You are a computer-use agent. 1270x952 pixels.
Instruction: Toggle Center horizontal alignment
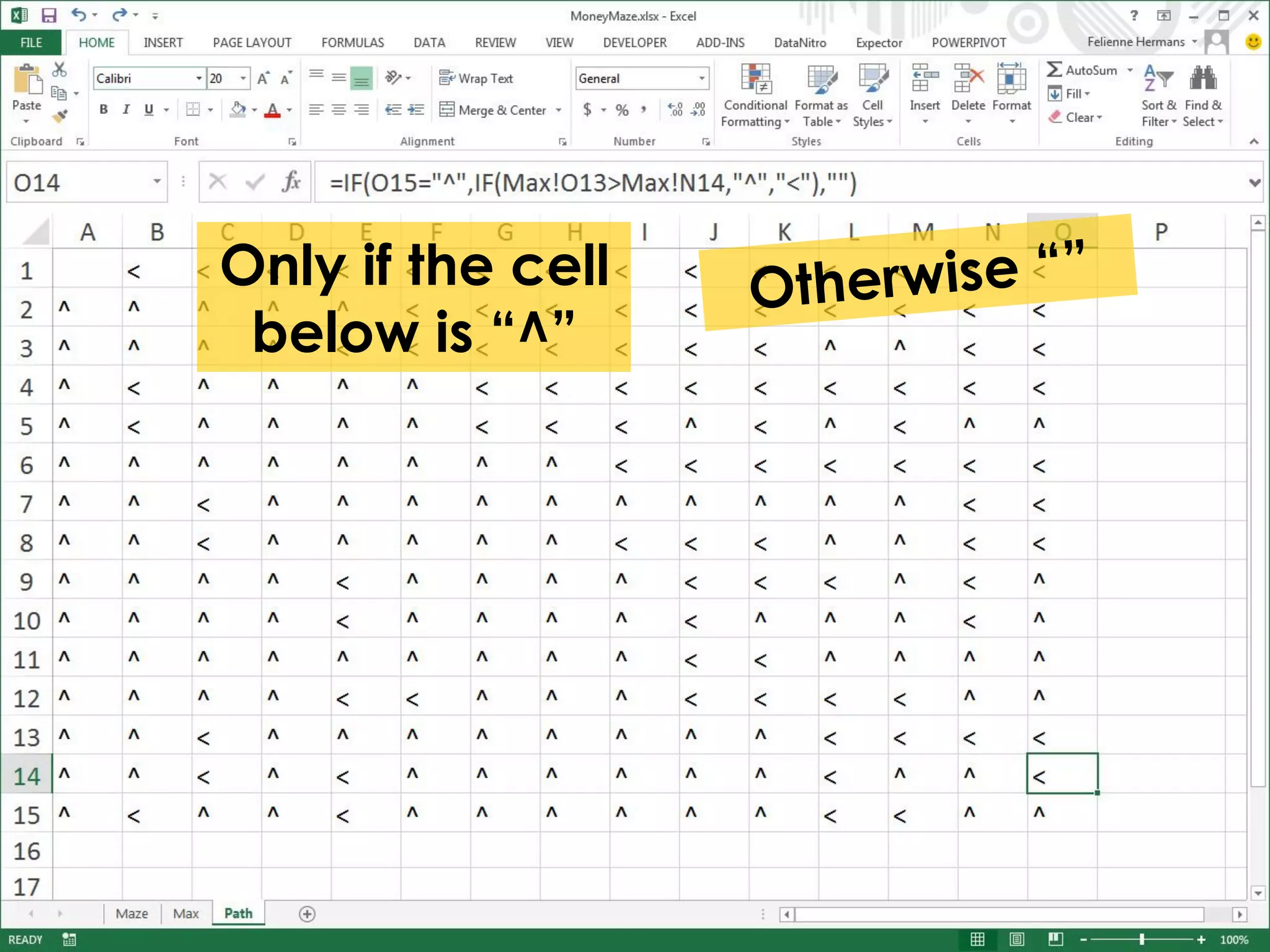339,110
